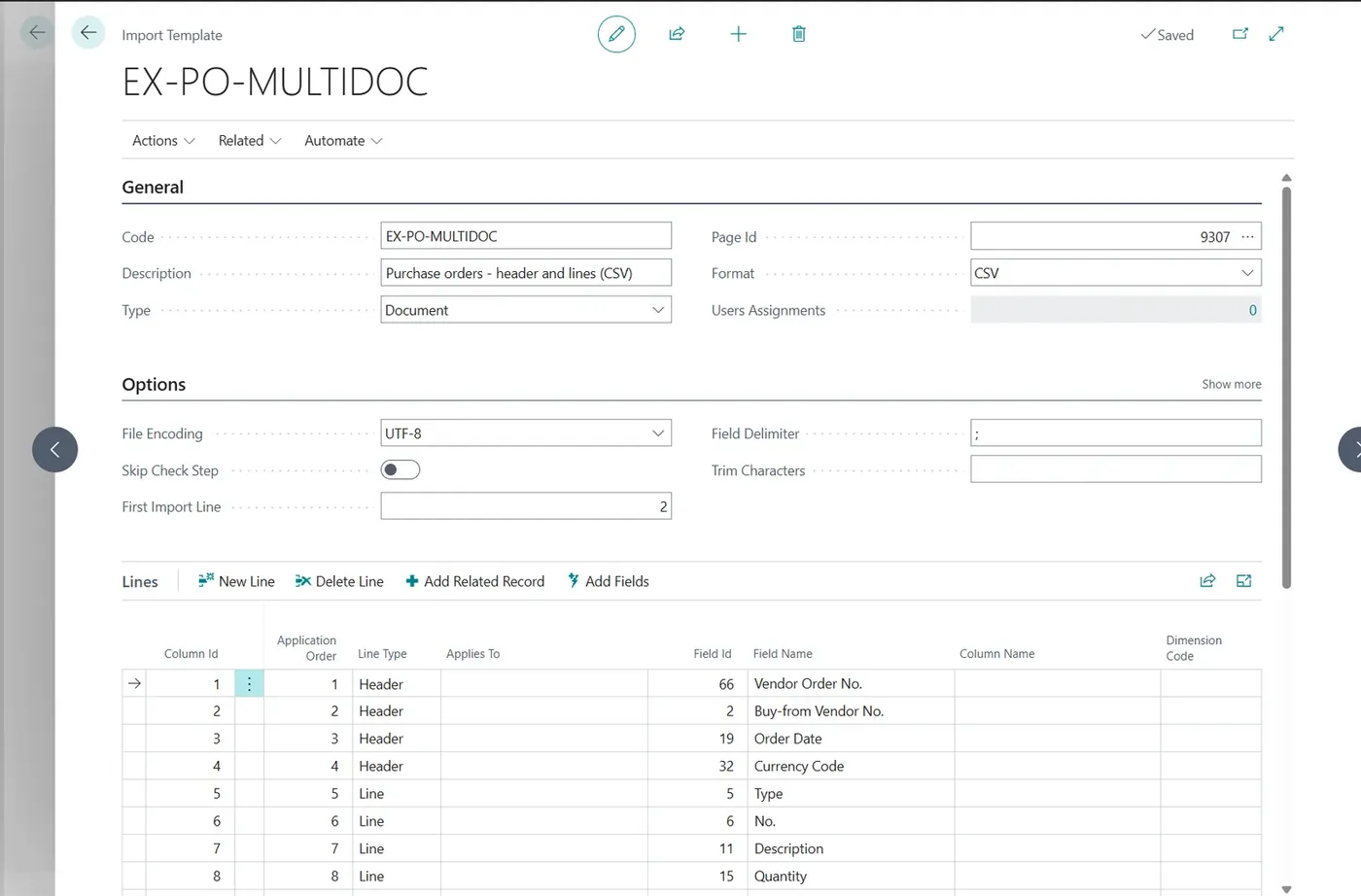Click Show more in Options
The width and height of the screenshot is (1361, 896).
tap(1232, 384)
